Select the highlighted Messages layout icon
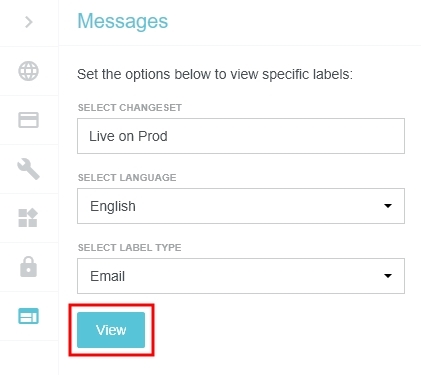The height and width of the screenshot is (375, 421). (28, 316)
